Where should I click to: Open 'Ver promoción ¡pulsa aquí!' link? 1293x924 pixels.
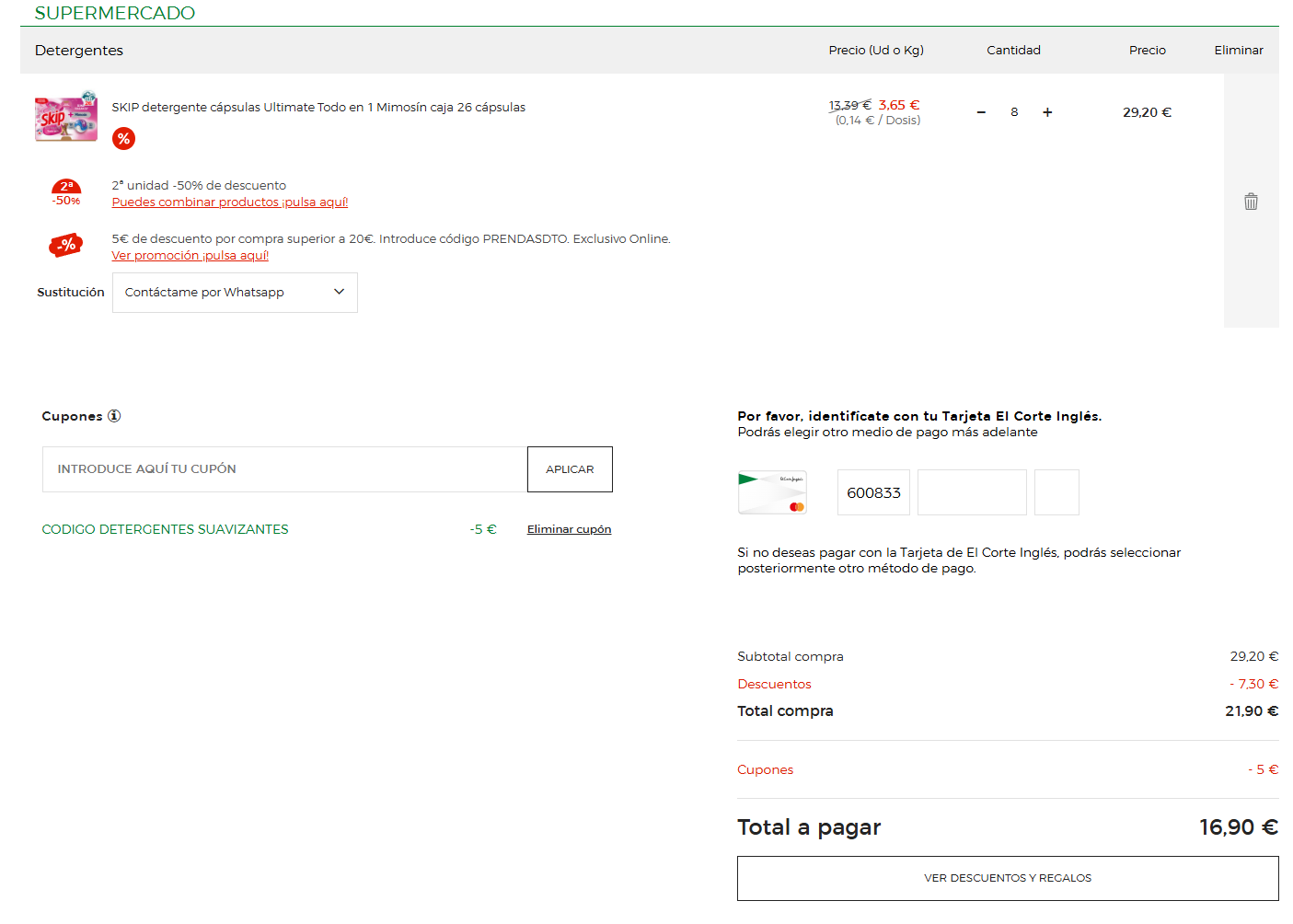tap(190, 256)
